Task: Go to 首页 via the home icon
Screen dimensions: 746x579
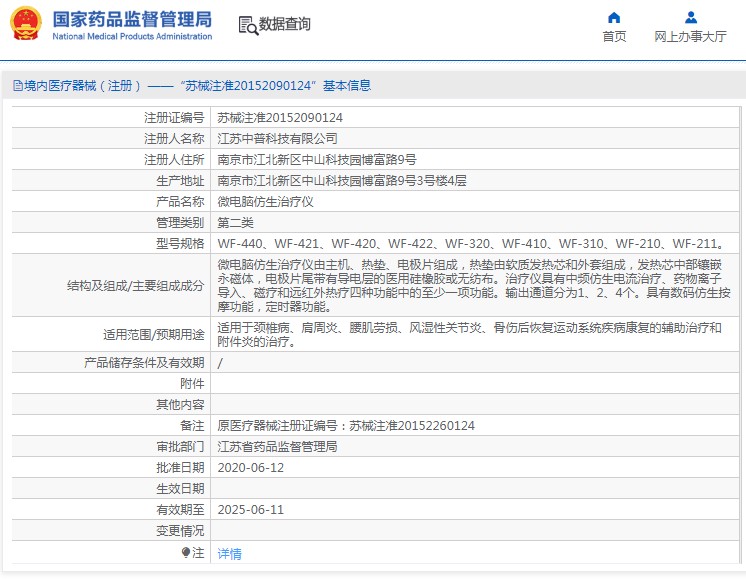Action: [614, 18]
